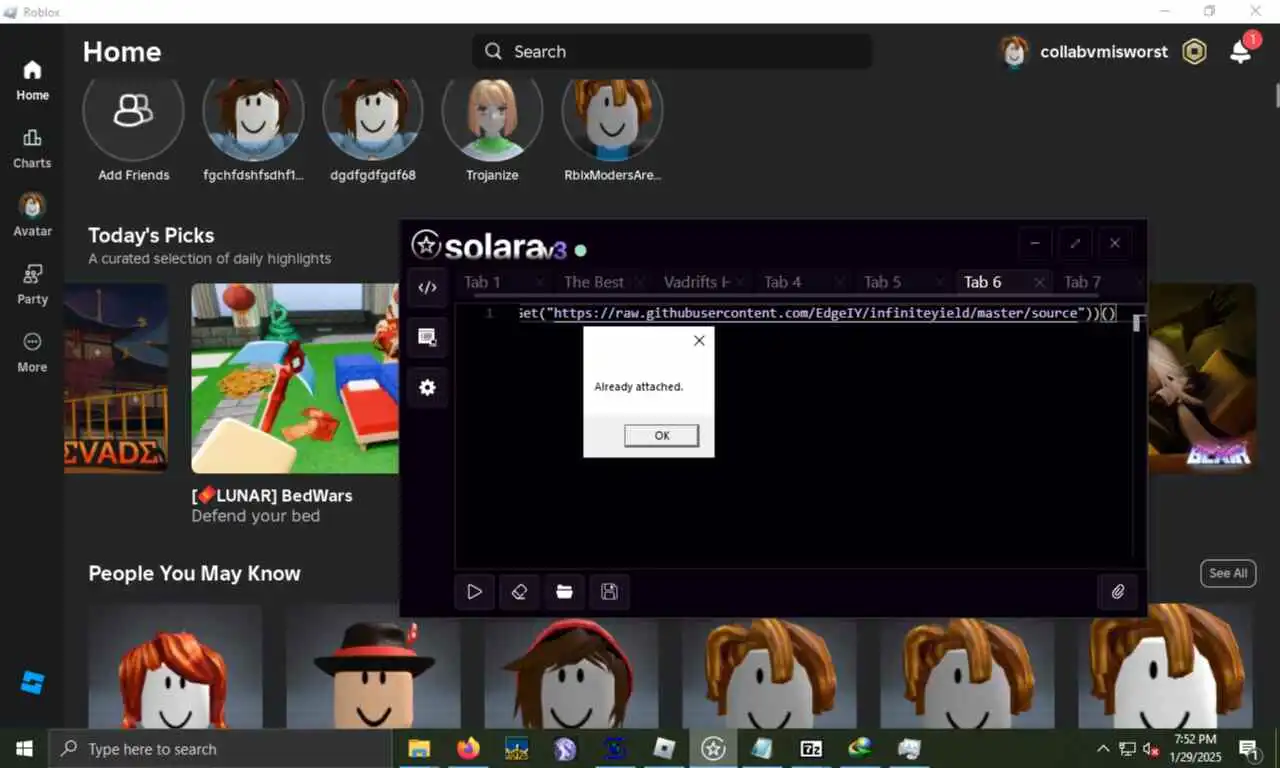
Task: Open suggested person with black fedora
Action: pos(373,666)
